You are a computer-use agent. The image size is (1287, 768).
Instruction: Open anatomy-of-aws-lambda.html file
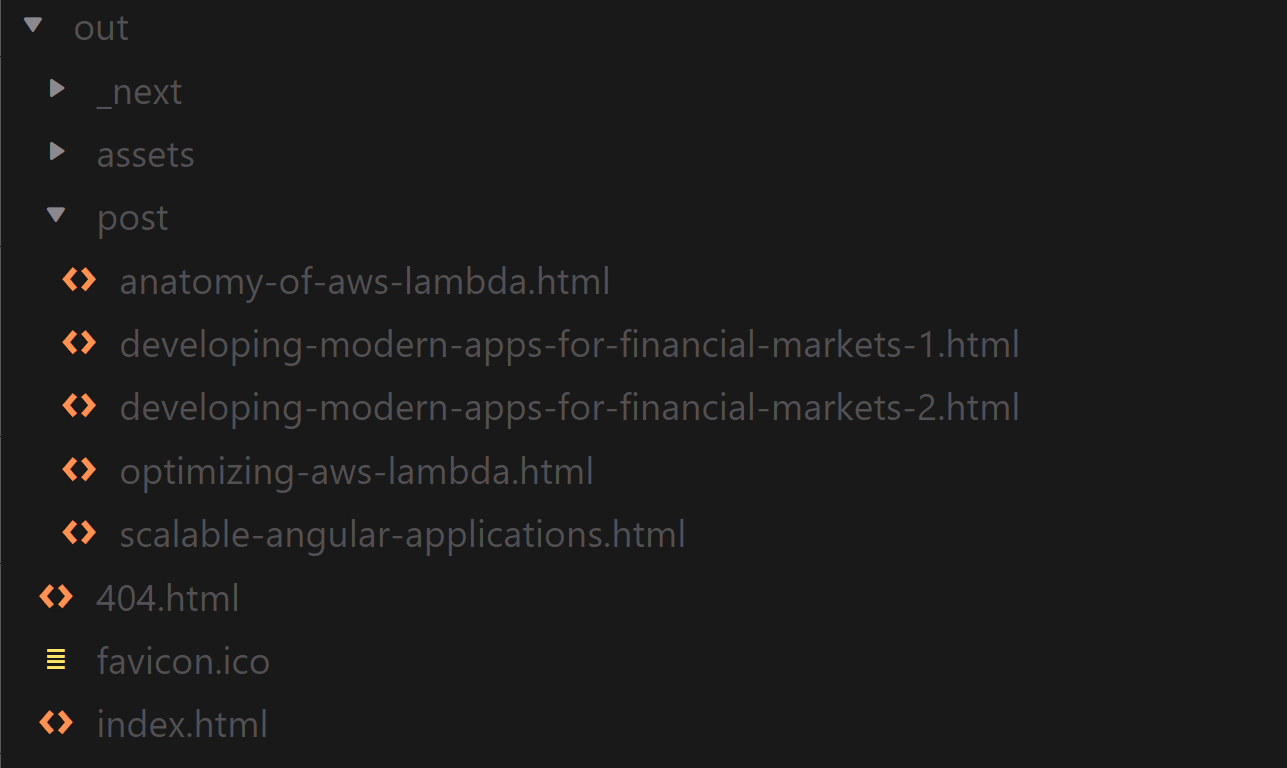[364, 282]
